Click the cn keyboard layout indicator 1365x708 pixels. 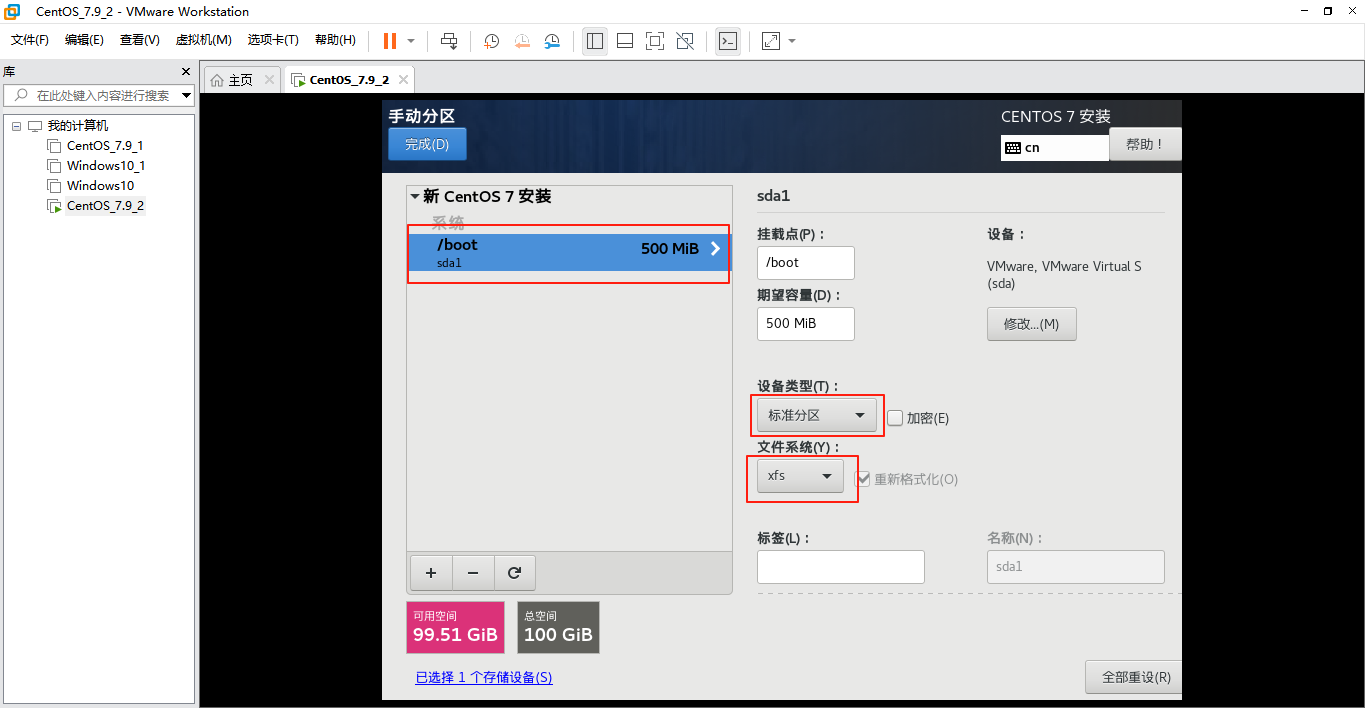pos(1055,147)
